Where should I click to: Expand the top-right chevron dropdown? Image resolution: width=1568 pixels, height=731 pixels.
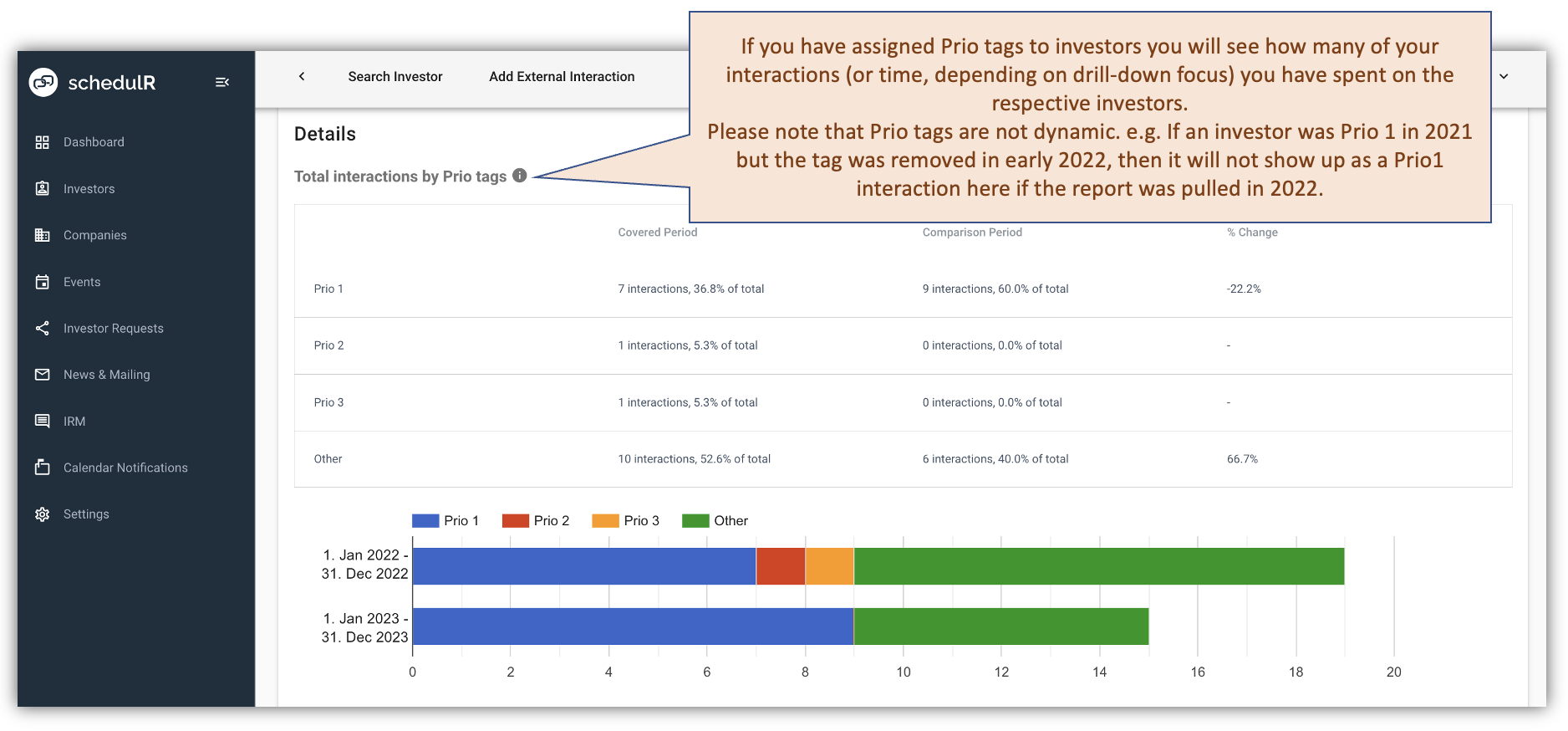point(1503,76)
